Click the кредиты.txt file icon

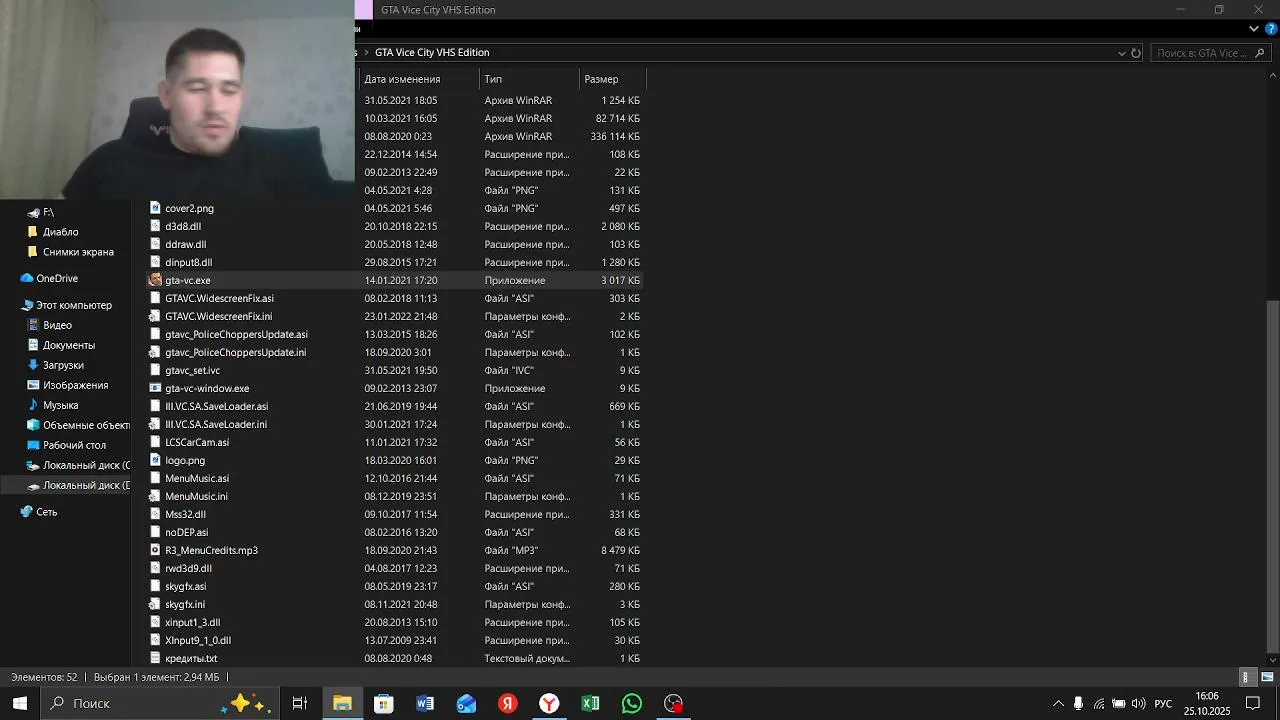coord(155,658)
